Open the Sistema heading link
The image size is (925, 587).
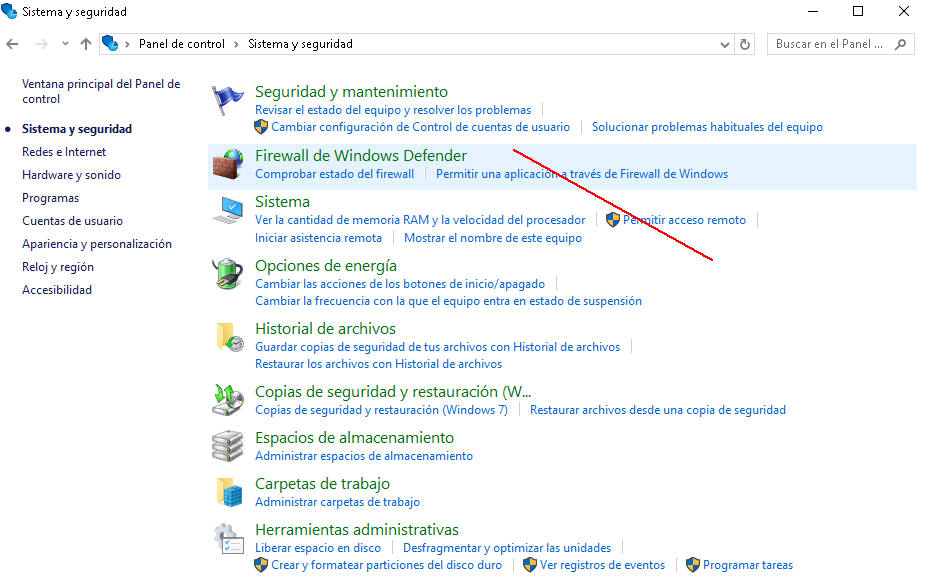(x=282, y=202)
